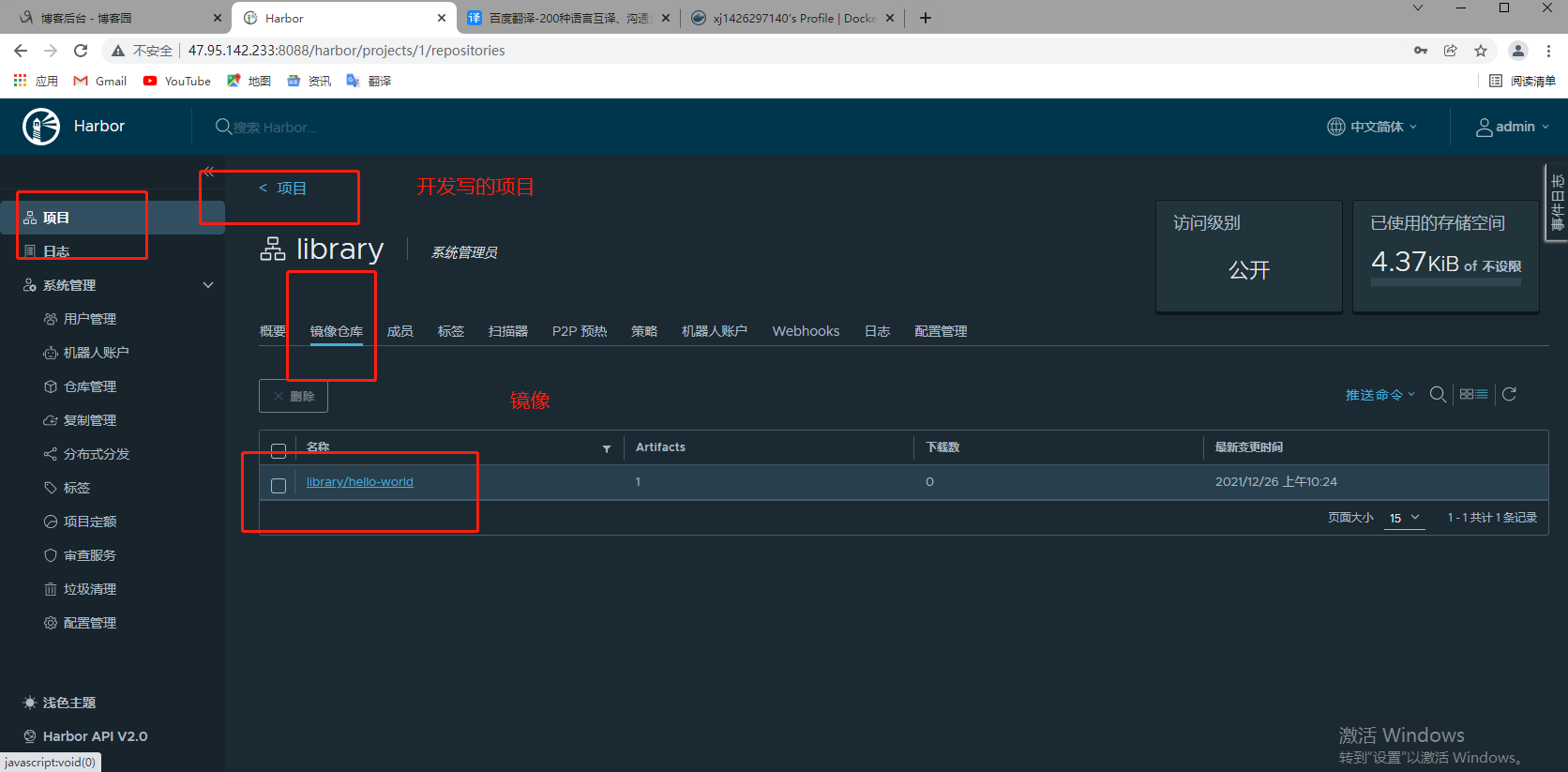Switch to the 镜像仓库 tab
Viewport: 1568px width, 772px height.
[337, 331]
